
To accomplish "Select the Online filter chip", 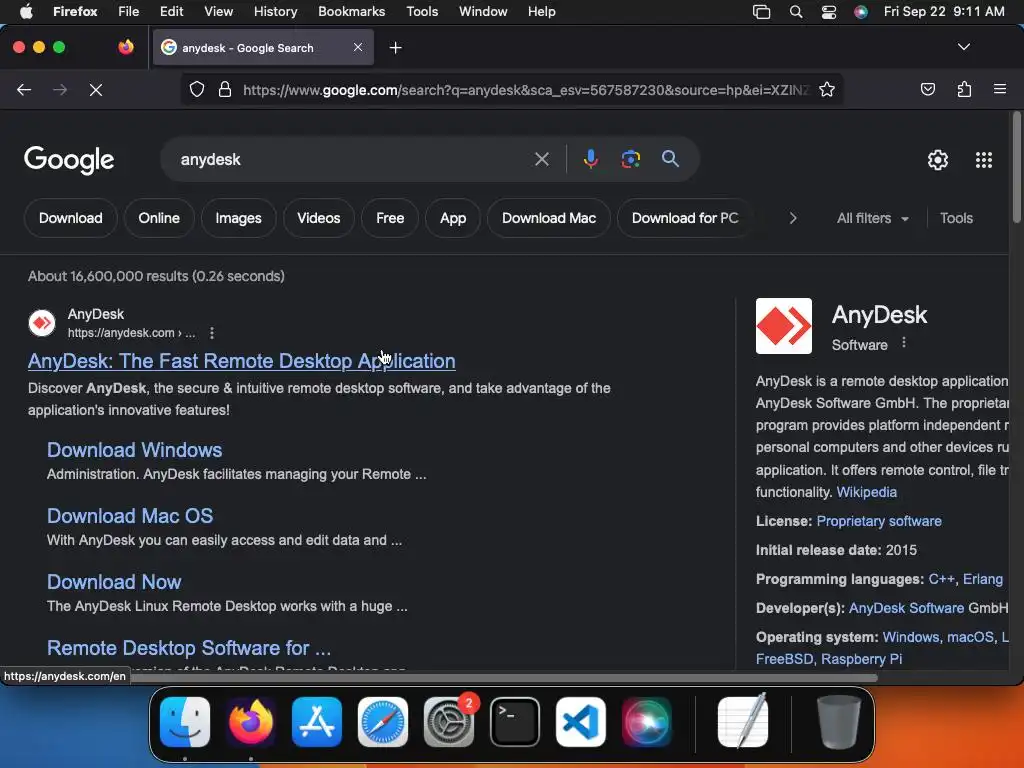I will click(159, 218).
